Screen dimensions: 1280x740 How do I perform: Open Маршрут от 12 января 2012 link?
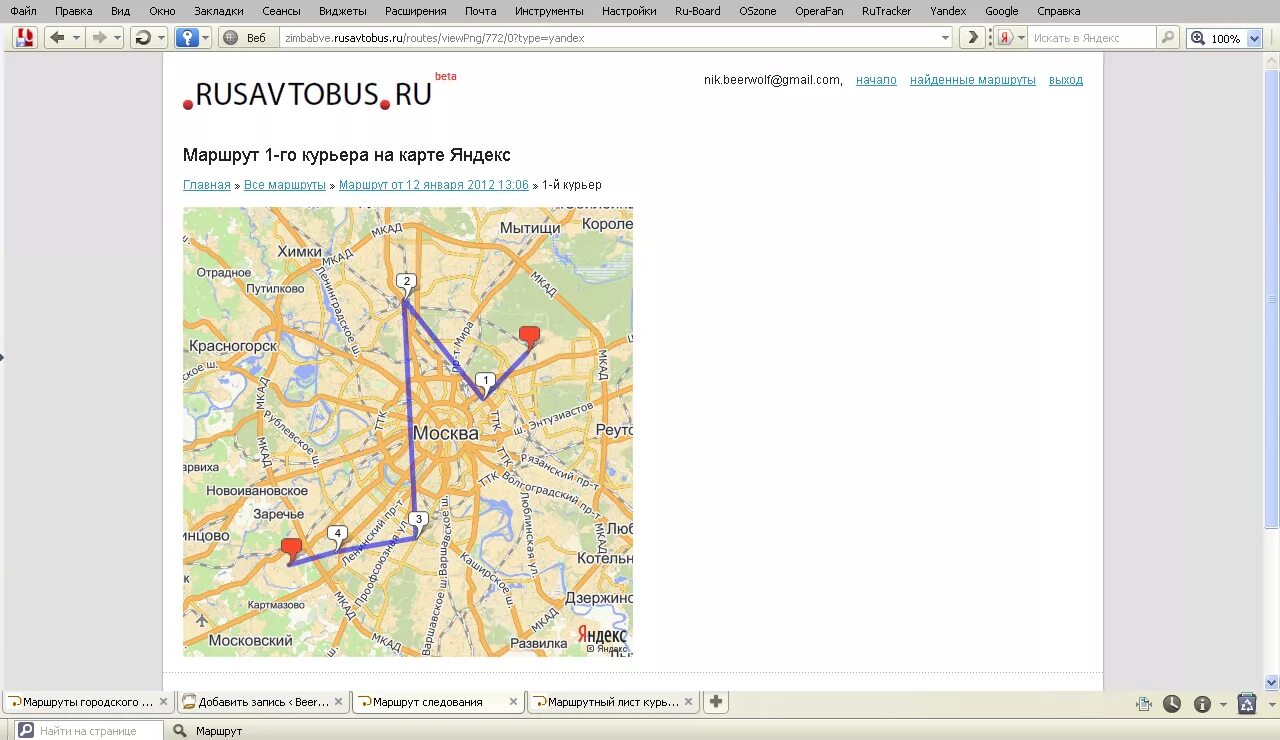434,185
